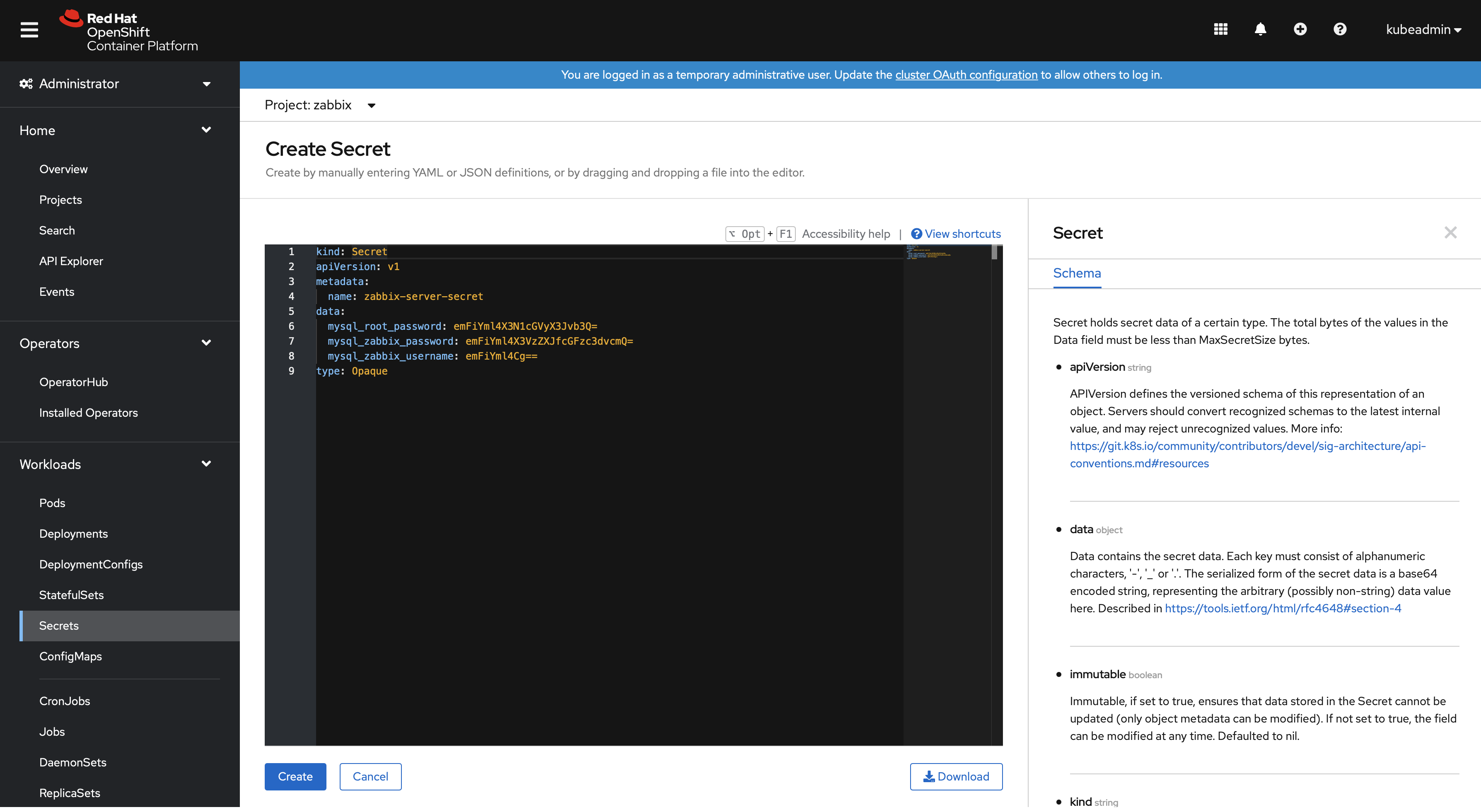Navigate to StatefulSets

(x=71, y=595)
